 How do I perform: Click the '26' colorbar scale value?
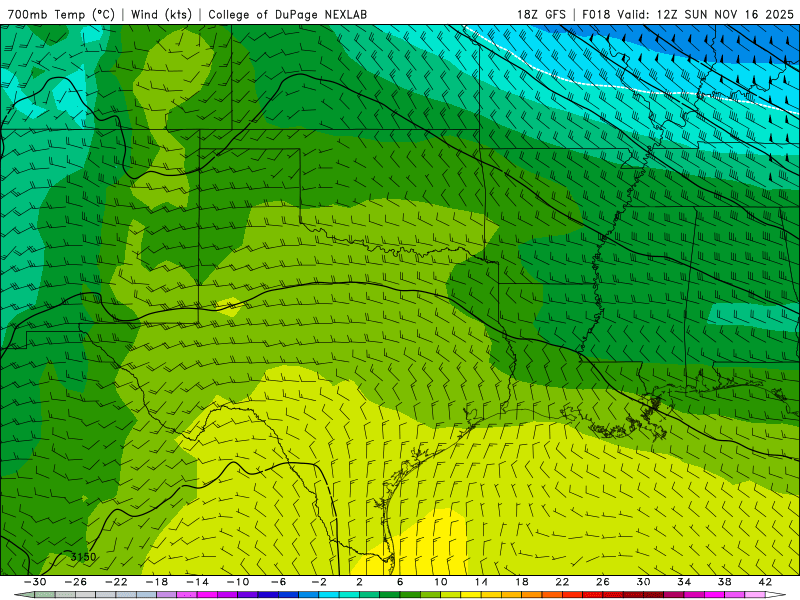coord(603,582)
